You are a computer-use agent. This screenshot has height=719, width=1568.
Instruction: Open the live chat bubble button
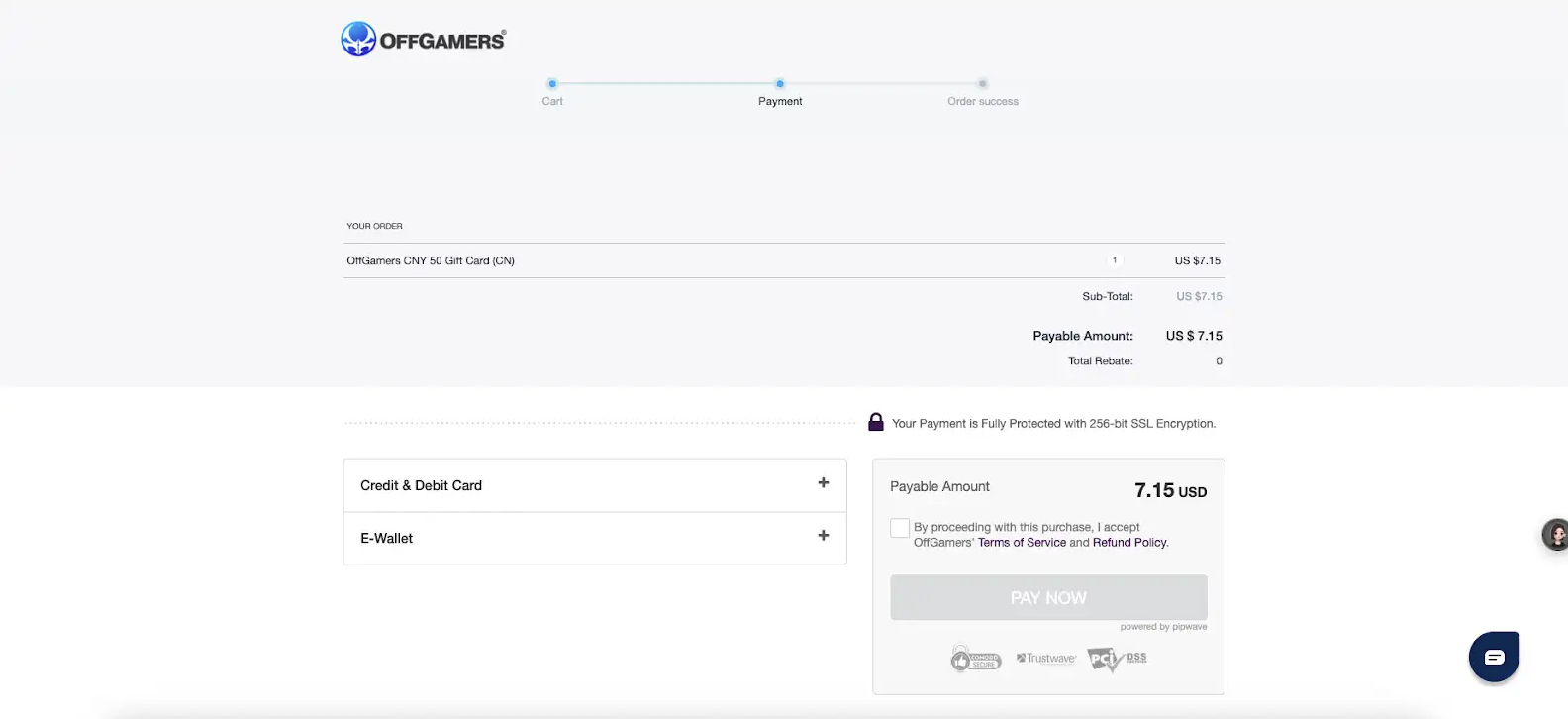coord(1494,657)
